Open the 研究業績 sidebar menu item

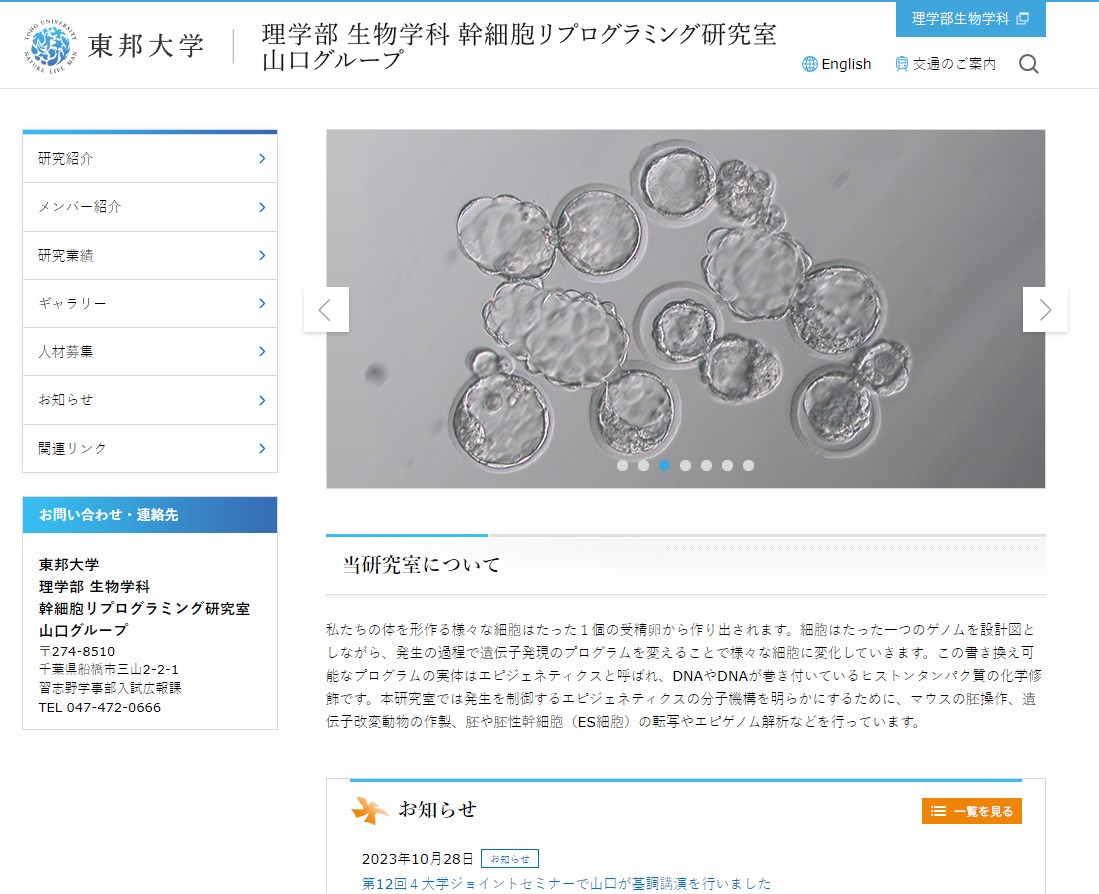coord(150,256)
